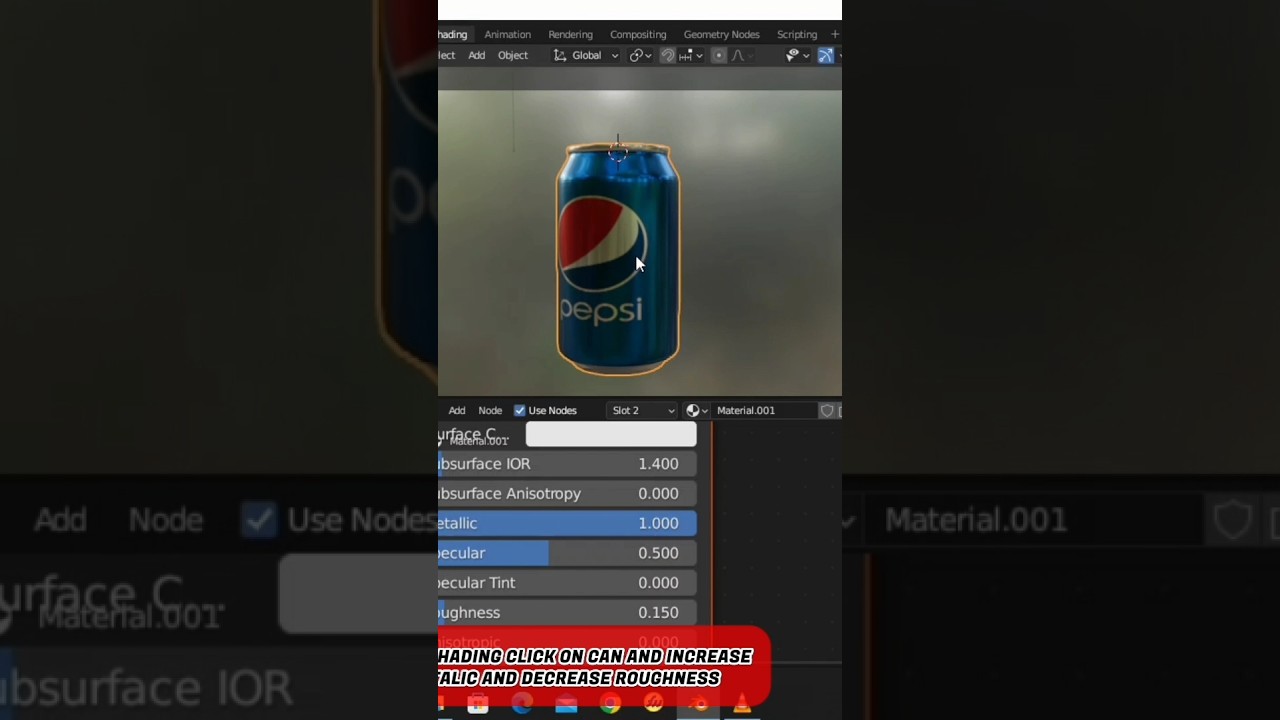The image size is (1280, 720).
Task: Toggle proportional editing
Action: [718, 55]
